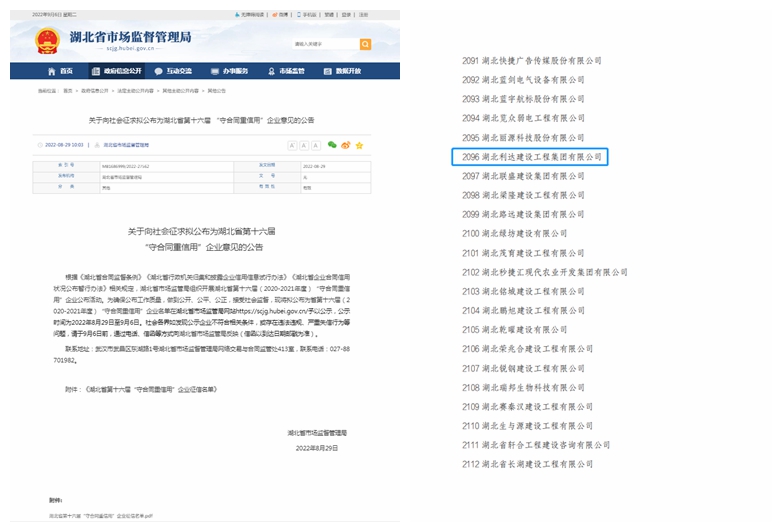Click list row 2112 company entry
This screenshot has height=532, width=782.
(528, 464)
